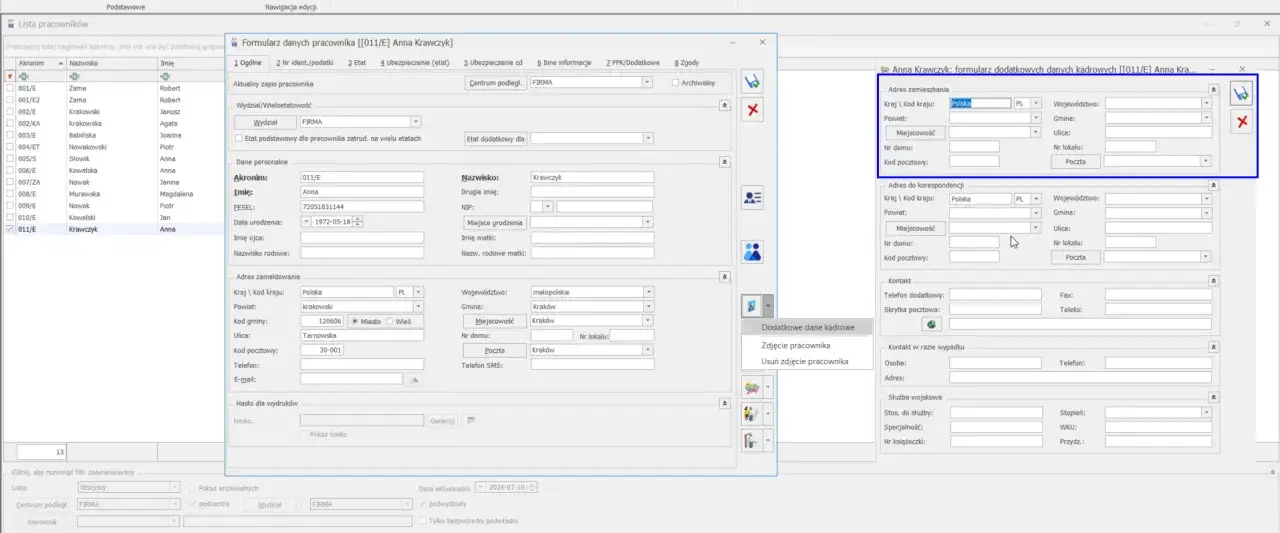Click the icon button beside the E-mail field
The height and width of the screenshot is (533, 1280).
pos(415,380)
